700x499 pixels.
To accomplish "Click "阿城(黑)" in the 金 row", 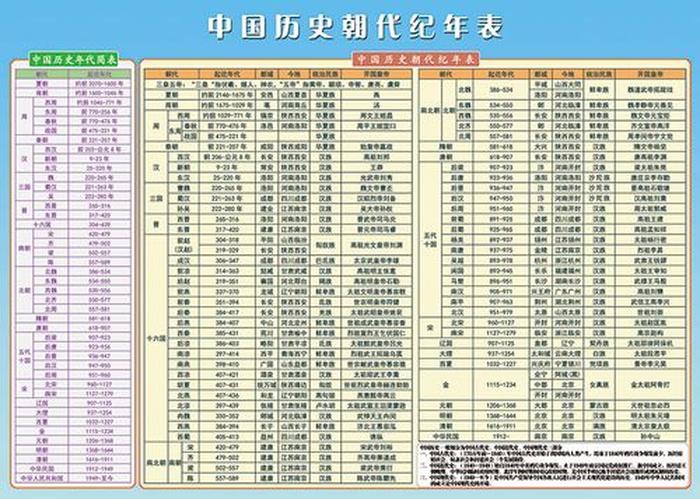I will tap(568, 374).
